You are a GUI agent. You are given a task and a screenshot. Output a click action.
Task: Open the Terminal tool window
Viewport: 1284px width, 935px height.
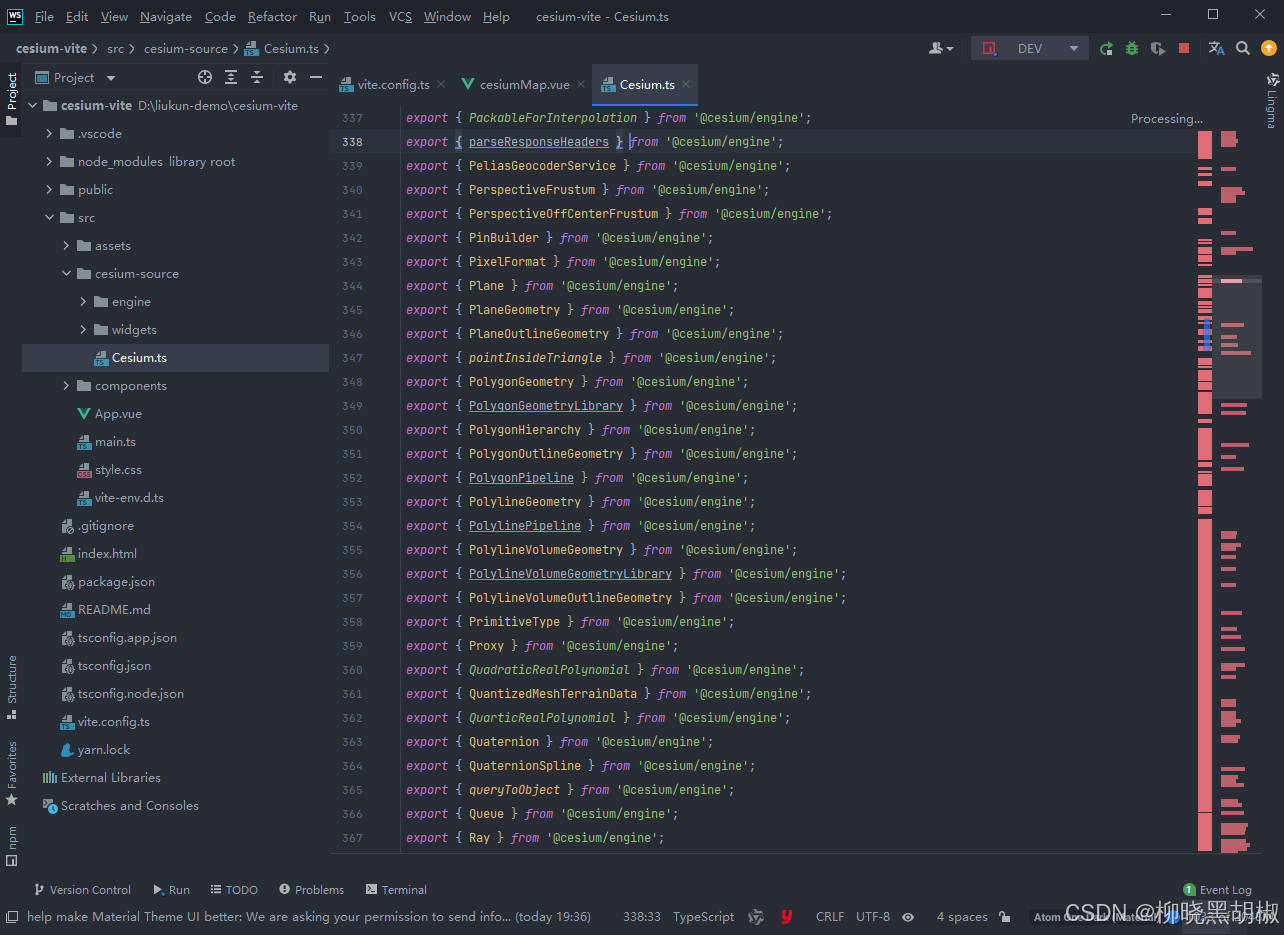(x=396, y=889)
